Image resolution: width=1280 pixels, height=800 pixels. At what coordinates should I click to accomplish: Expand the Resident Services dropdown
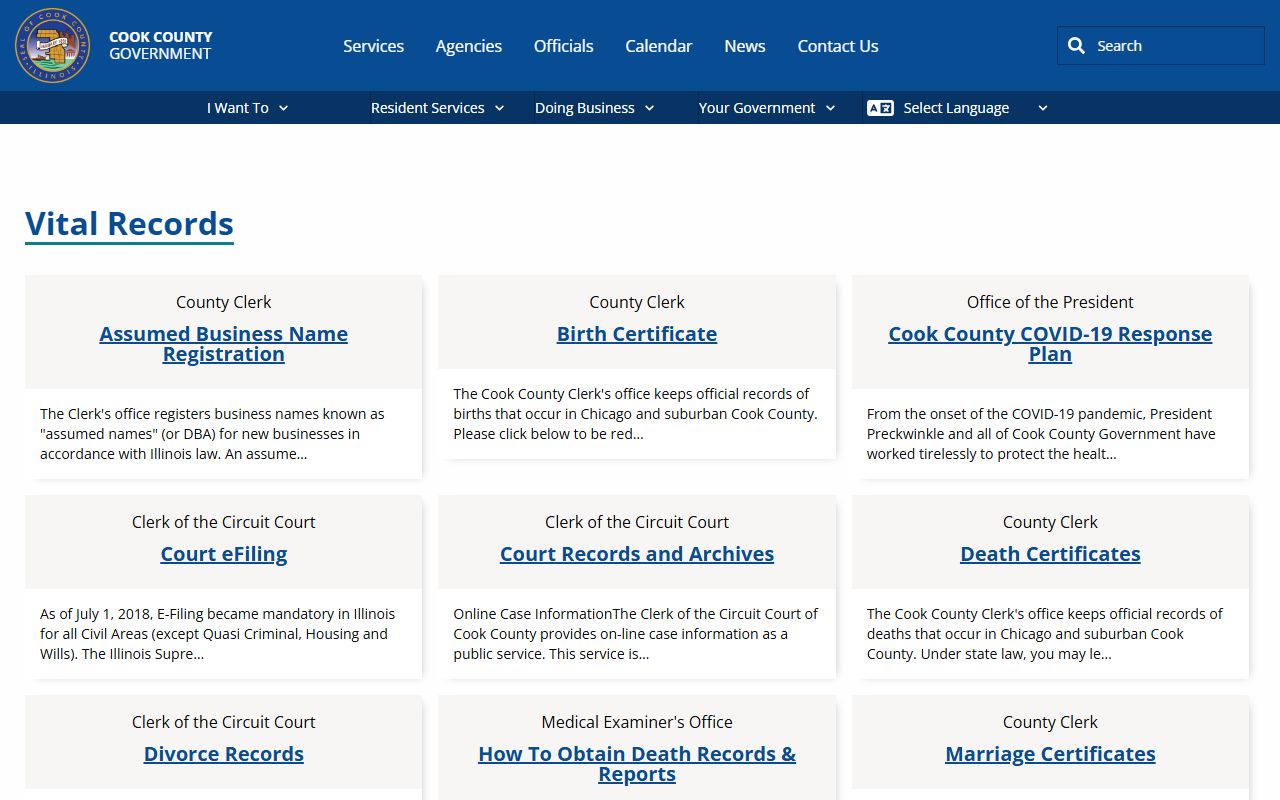(x=437, y=108)
